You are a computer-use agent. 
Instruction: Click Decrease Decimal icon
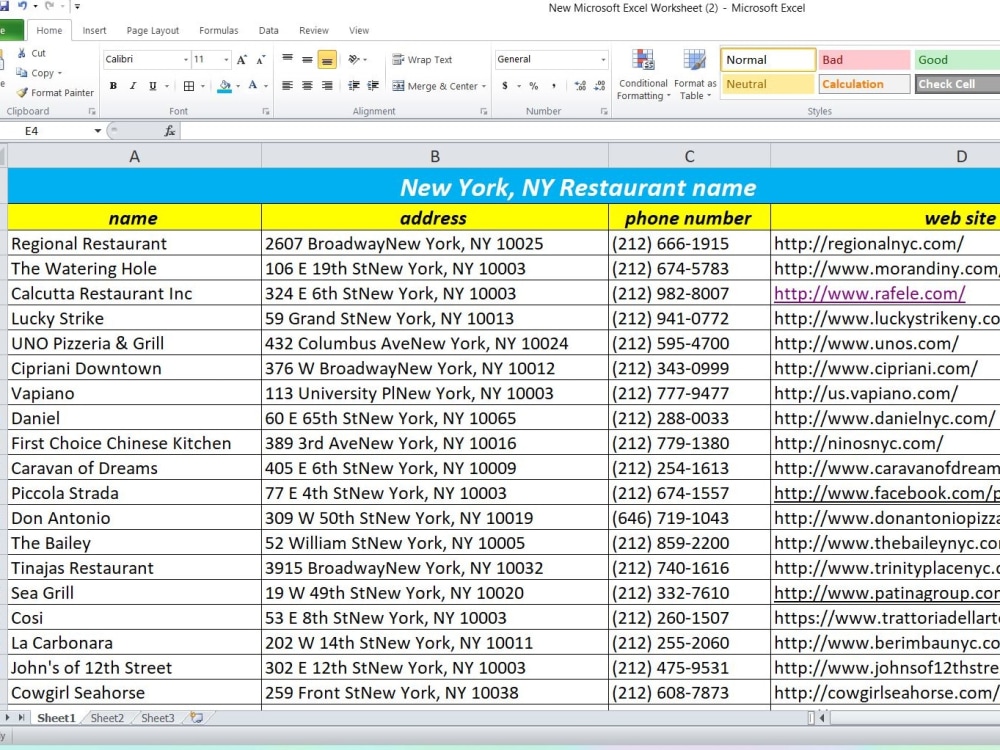[600, 85]
